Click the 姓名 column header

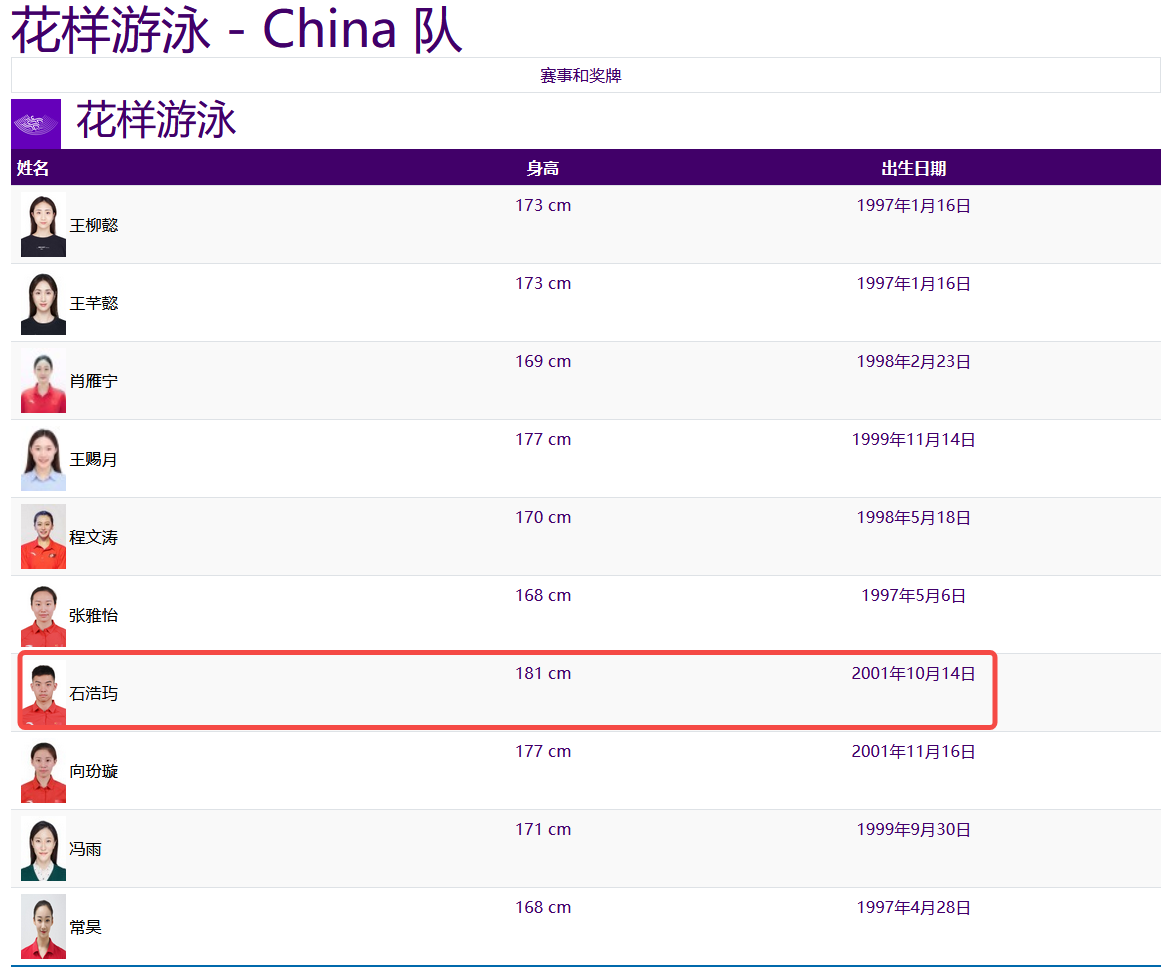(30, 167)
